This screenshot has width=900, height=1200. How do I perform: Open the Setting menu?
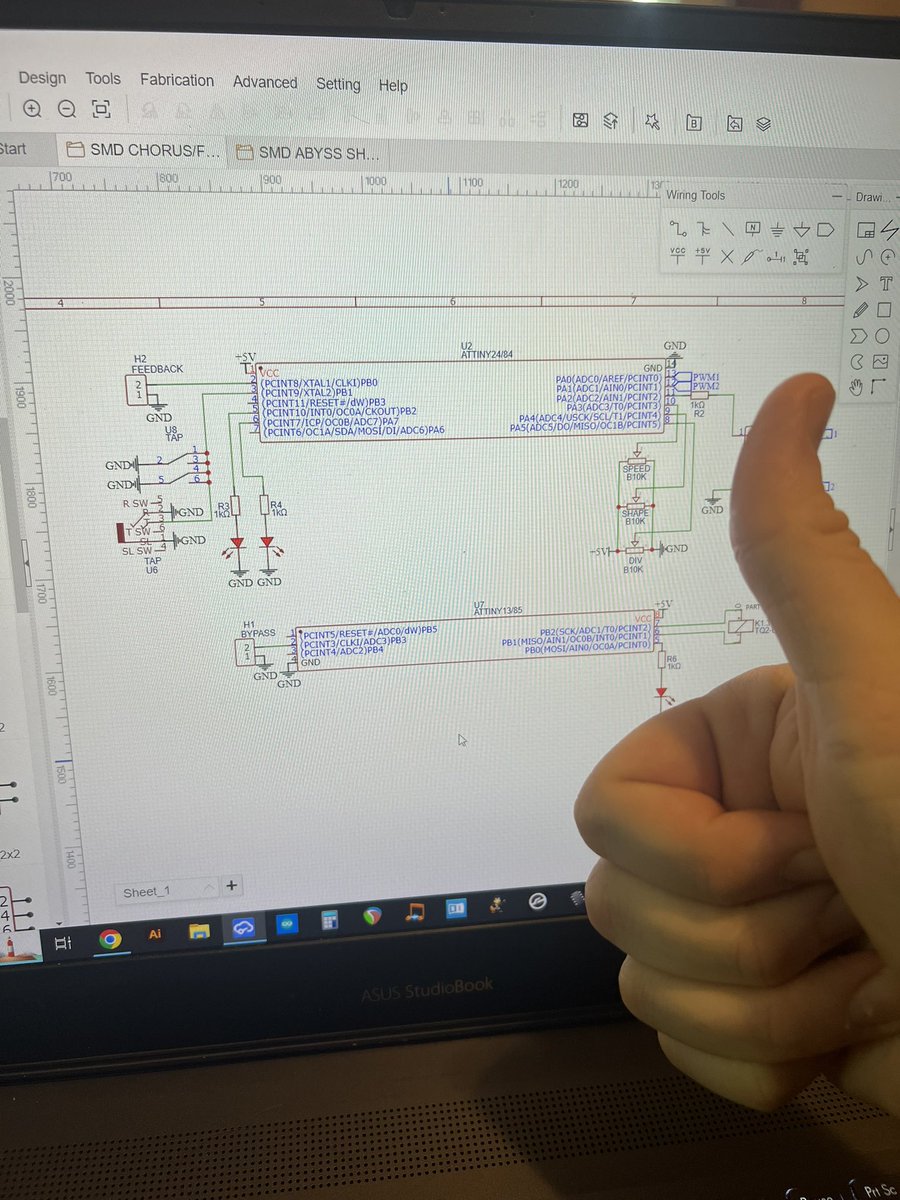point(338,84)
